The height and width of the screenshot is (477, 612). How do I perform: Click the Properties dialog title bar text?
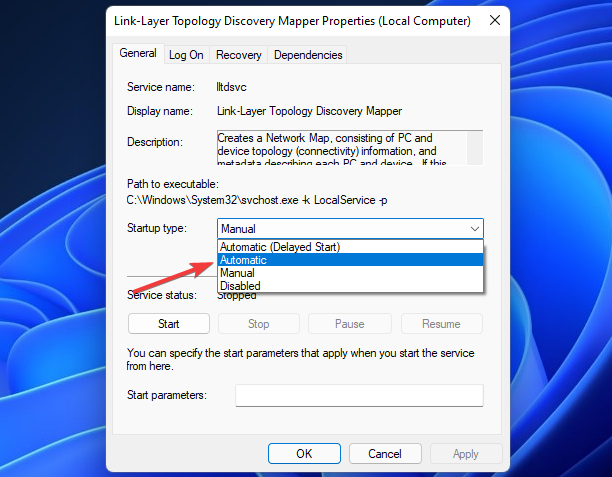[292, 21]
